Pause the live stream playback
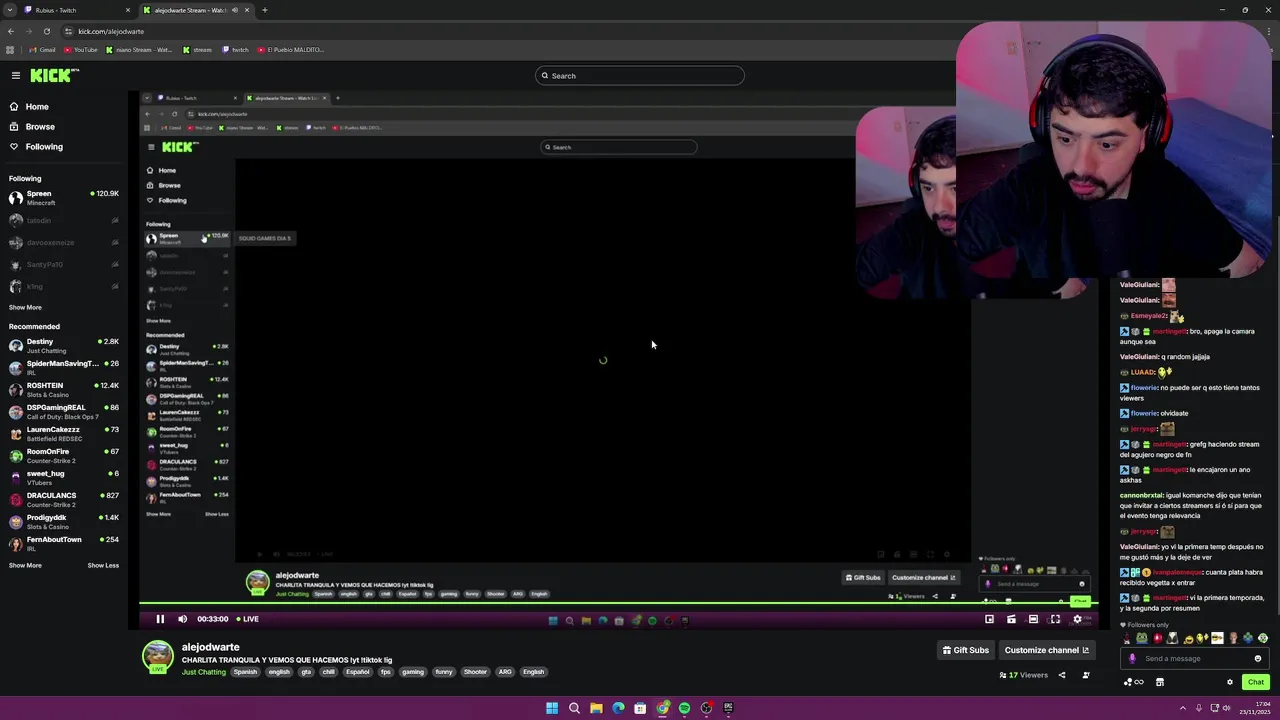 pos(160,619)
